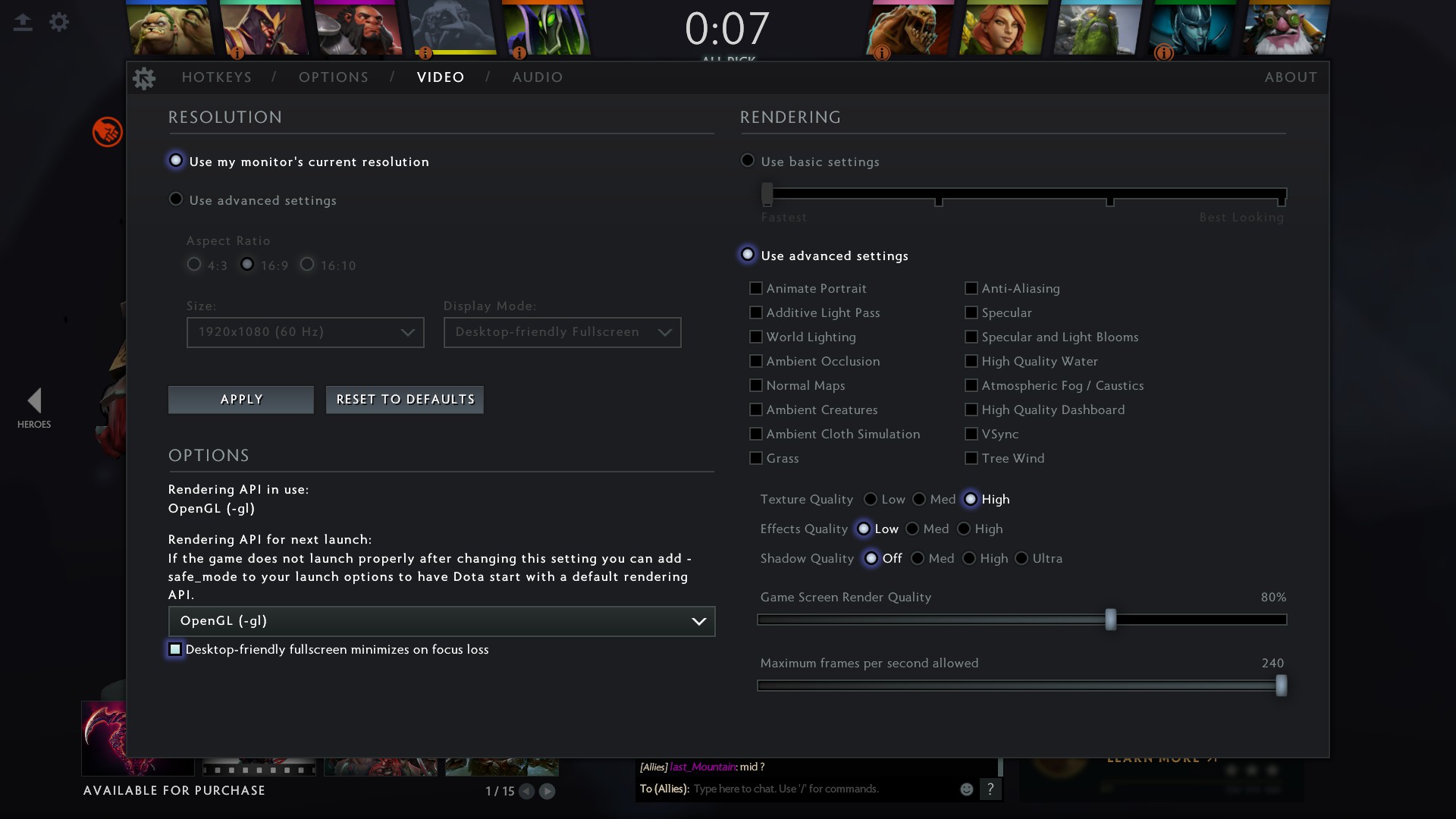
Task: Click the Timbersaw hero portrait
Action: 1287,29
